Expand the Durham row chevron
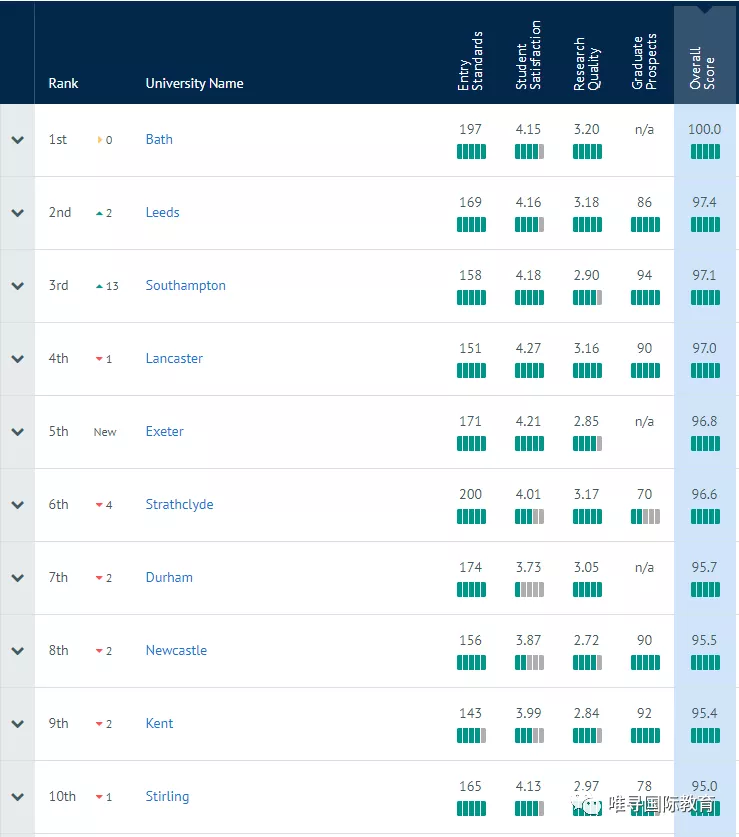739x837 pixels. tap(18, 578)
